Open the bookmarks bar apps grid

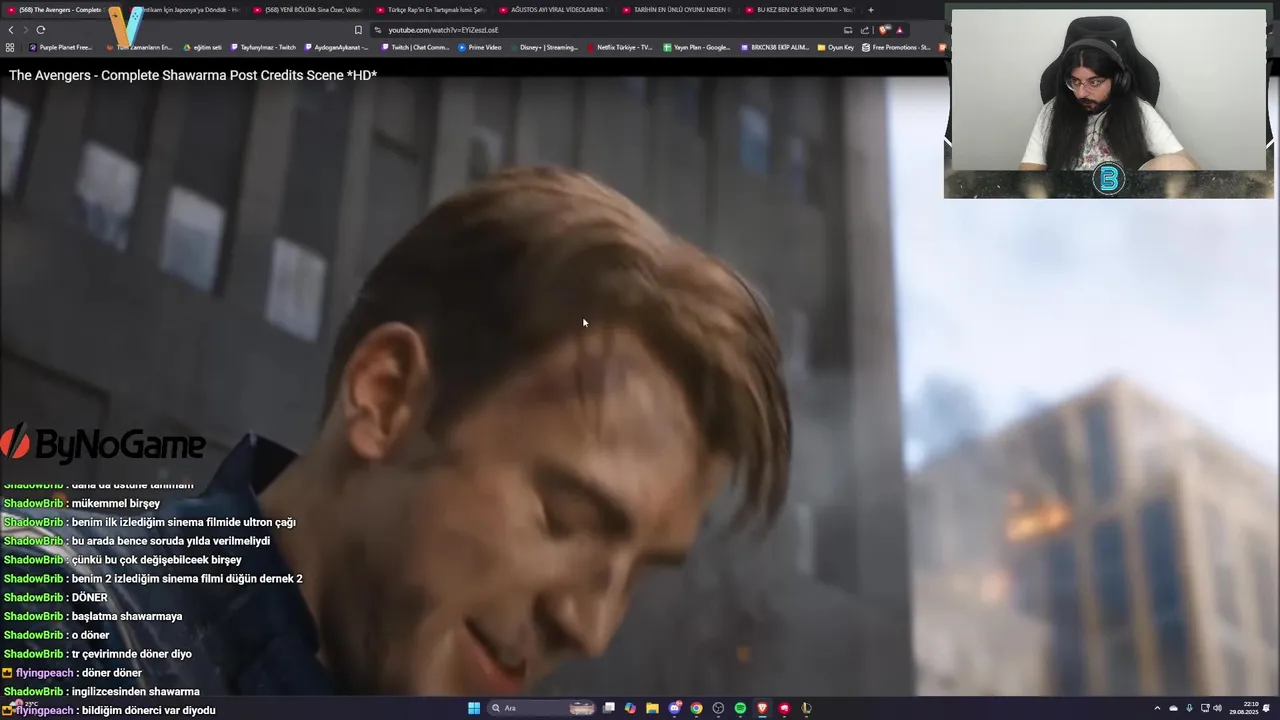click(x=10, y=47)
